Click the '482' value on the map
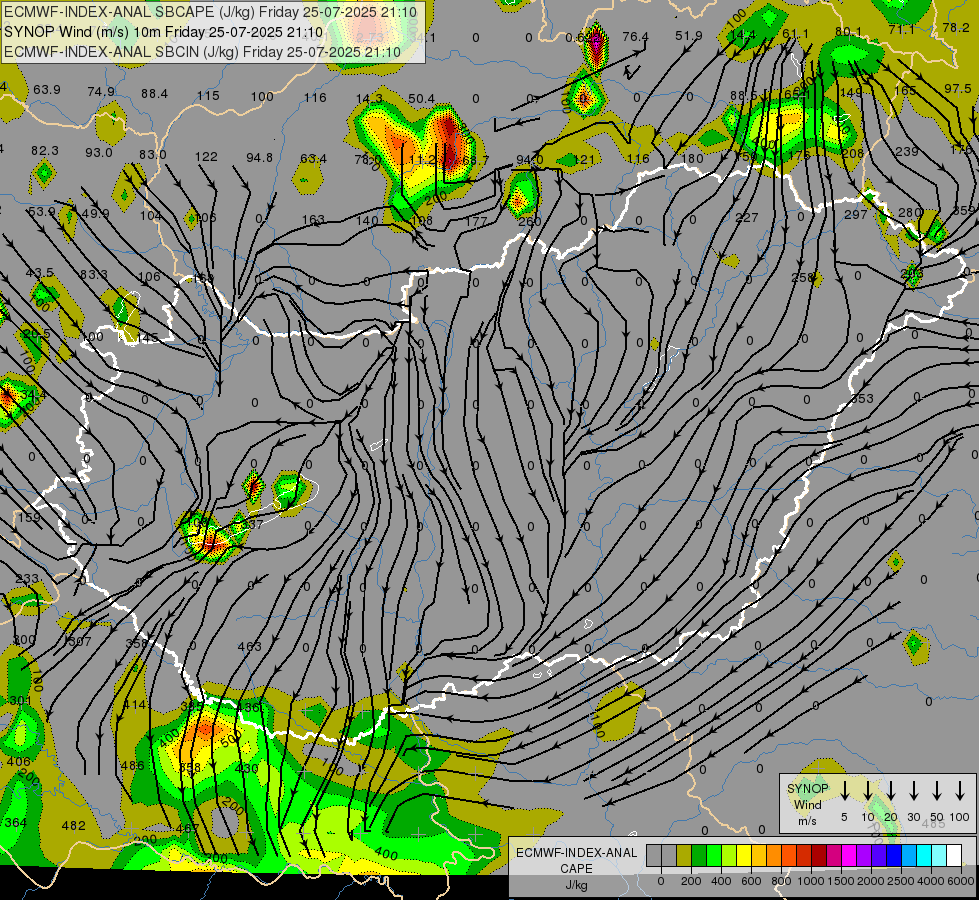Viewport: 979px width, 900px height. pos(74,826)
